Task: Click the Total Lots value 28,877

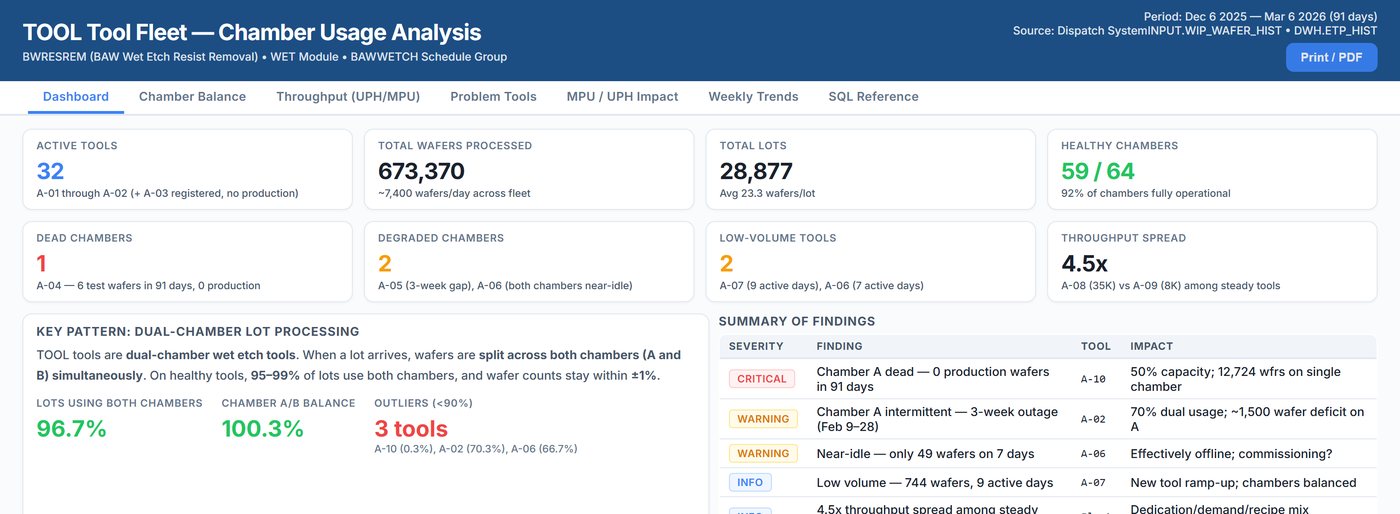Action: (x=756, y=171)
